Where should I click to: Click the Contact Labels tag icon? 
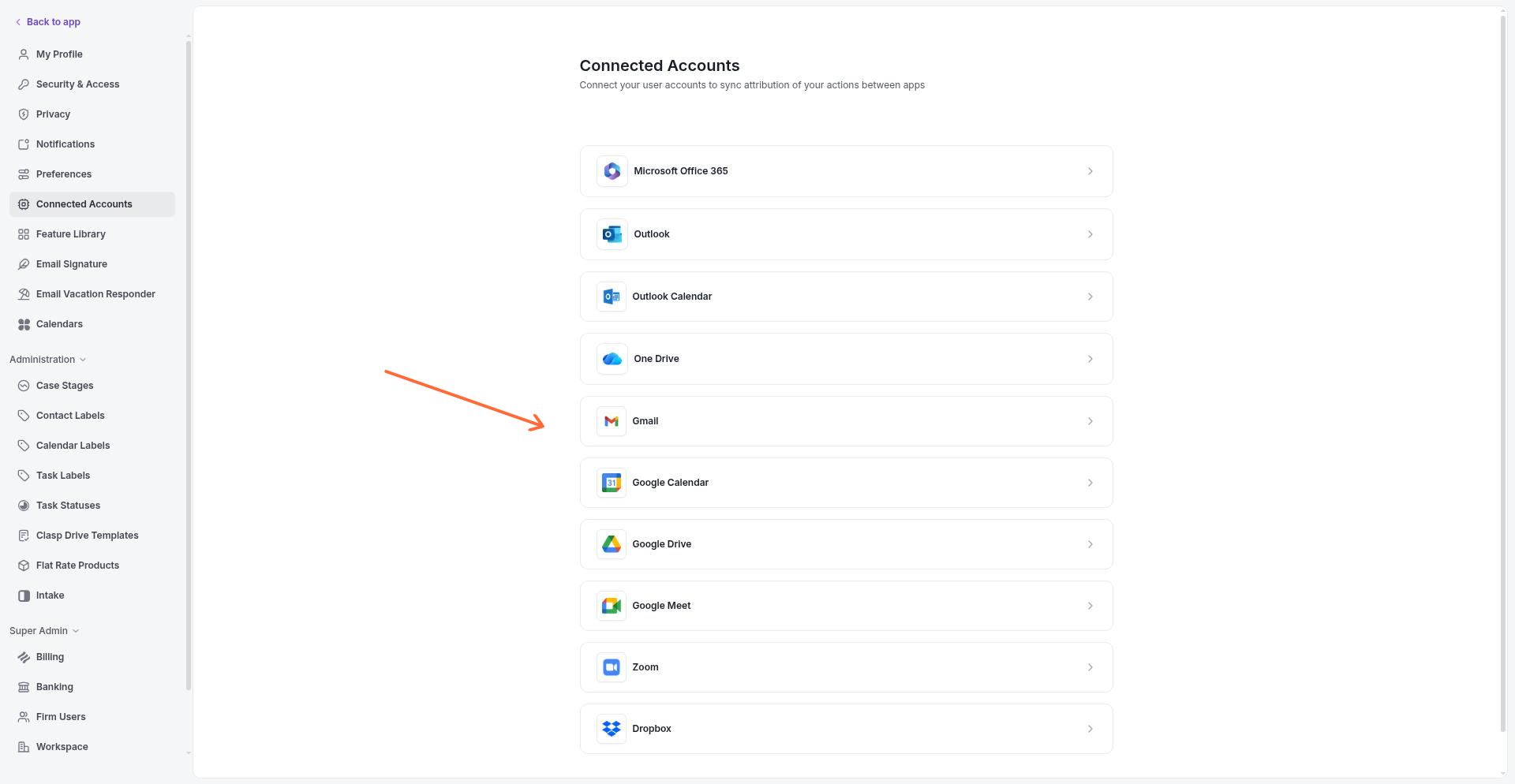point(24,416)
